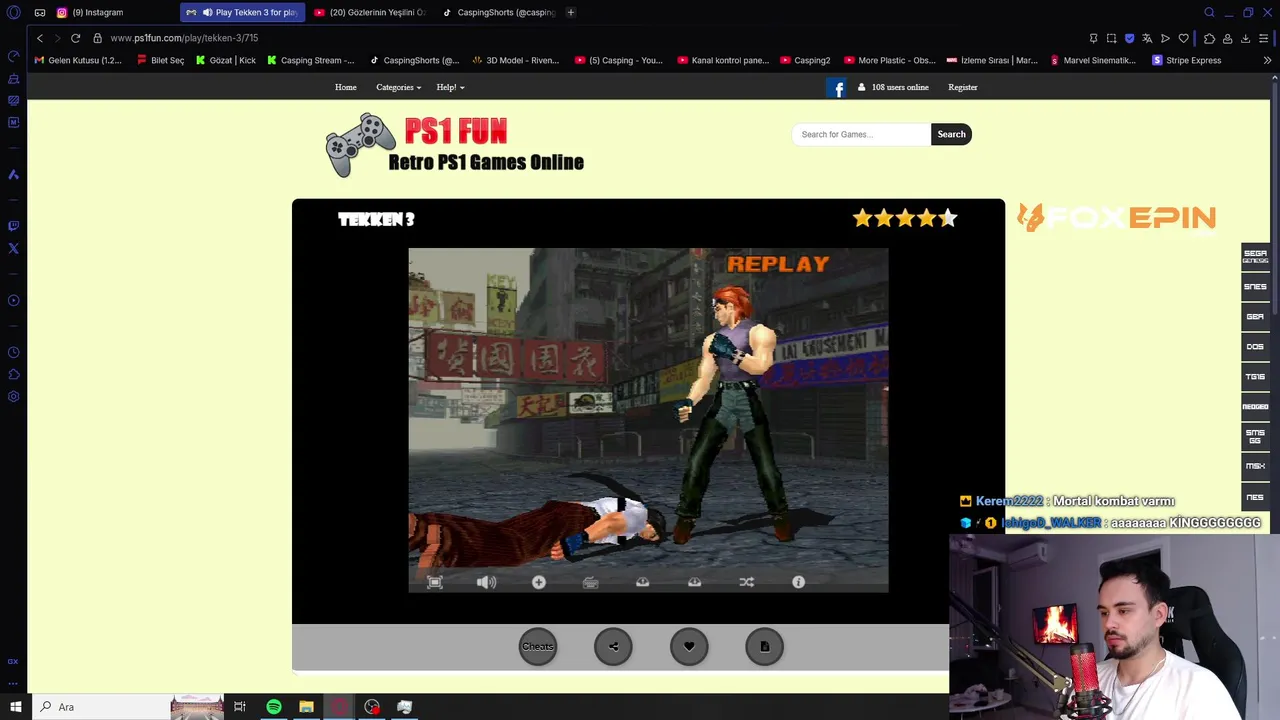Switch to the Gözlerinin Yeşilini YouTube tab
The width and height of the screenshot is (1280, 720).
pyautogui.click(x=370, y=12)
